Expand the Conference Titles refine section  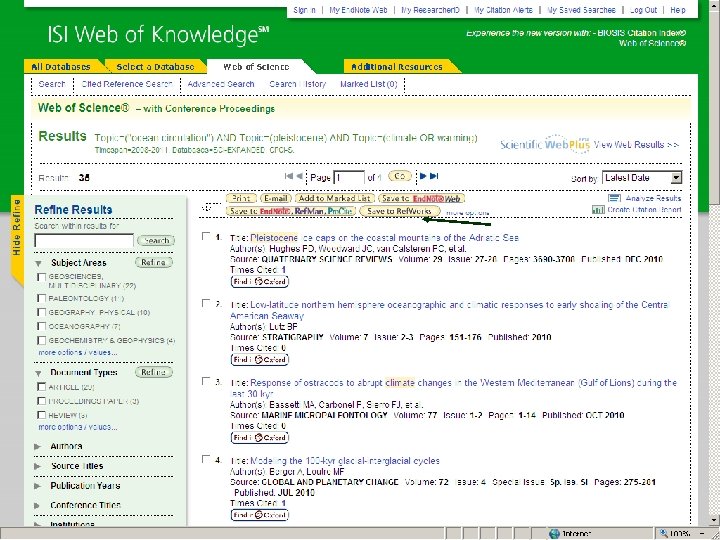click(x=38, y=506)
